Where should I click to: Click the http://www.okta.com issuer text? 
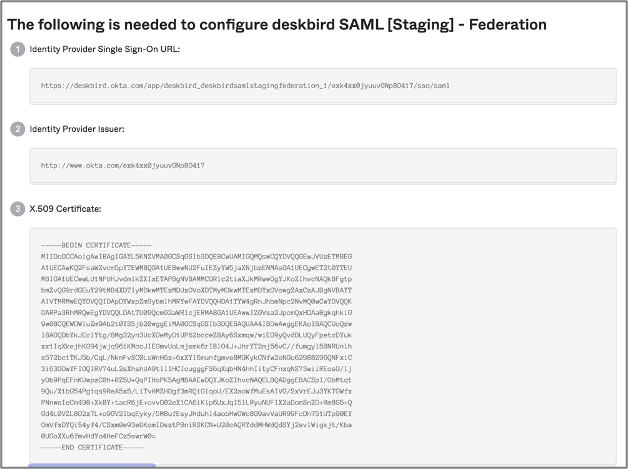[136, 165]
